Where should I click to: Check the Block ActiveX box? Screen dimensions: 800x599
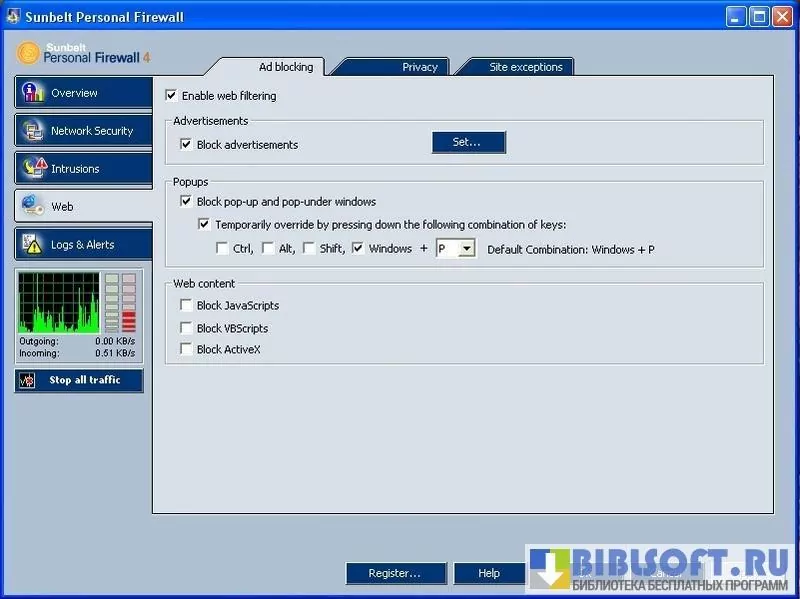pos(186,349)
